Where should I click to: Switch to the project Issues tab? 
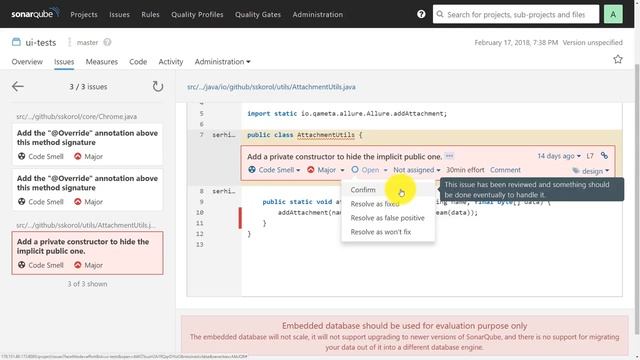pyautogui.click(x=64, y=62)
